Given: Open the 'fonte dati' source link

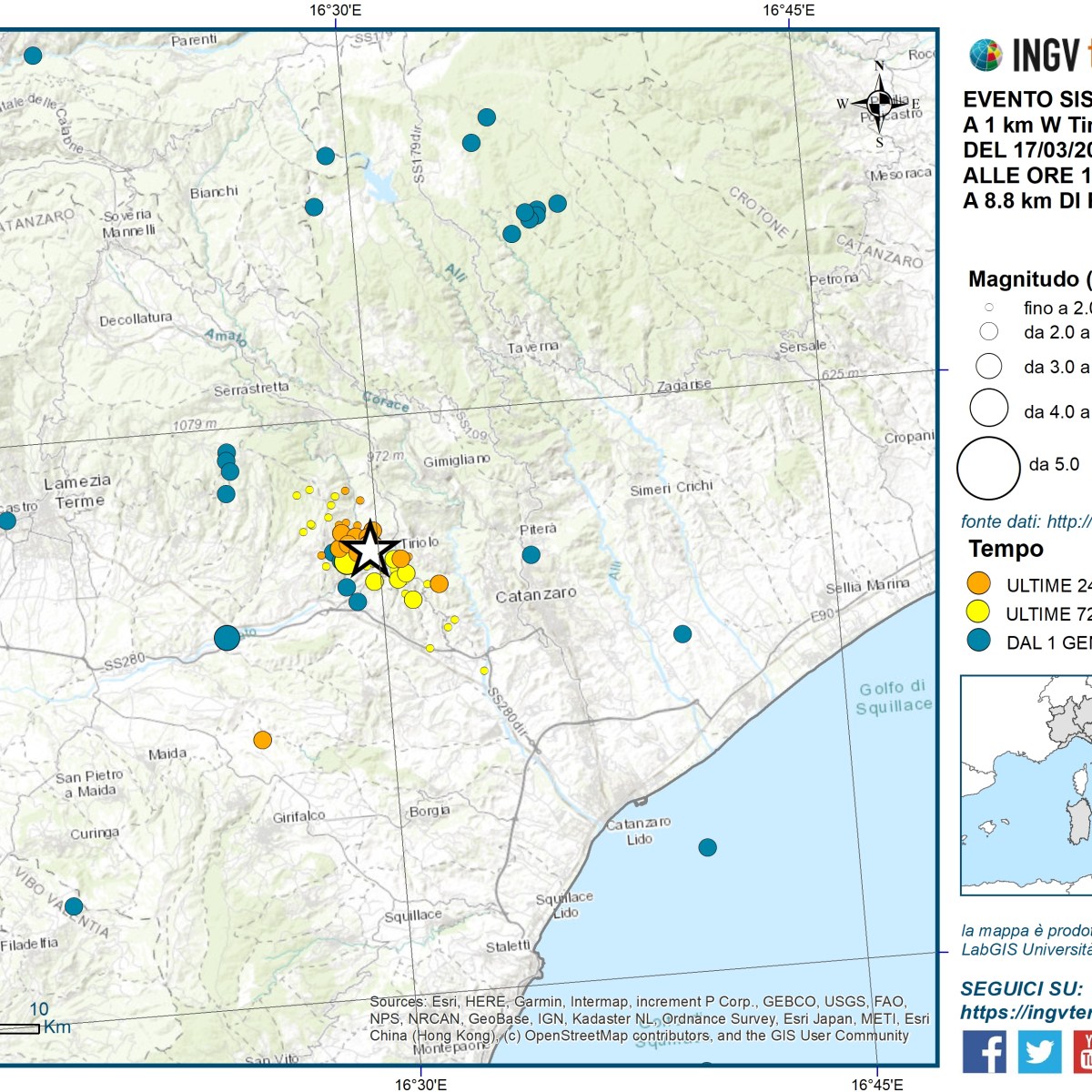Looking at the screenshot, I should point(1026,521).
